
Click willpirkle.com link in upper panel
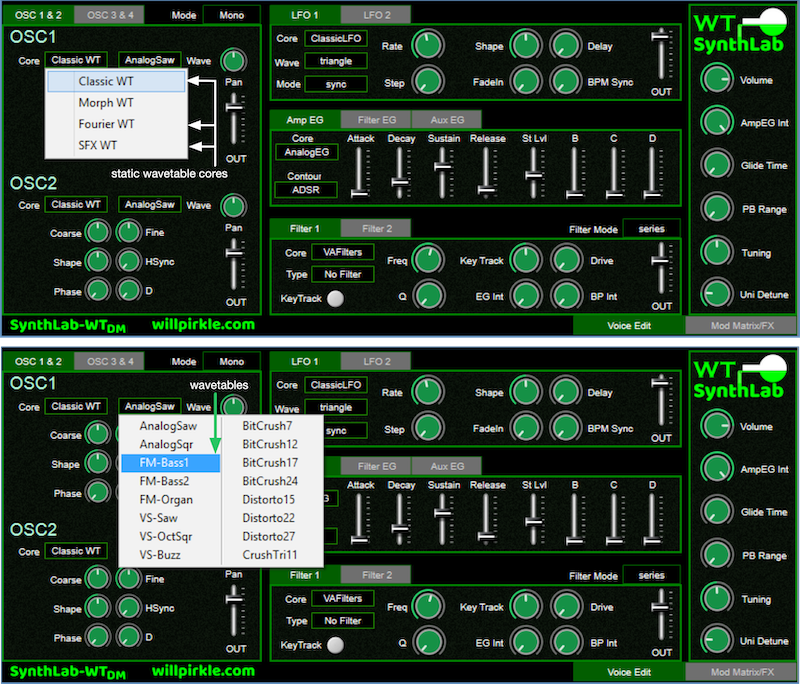click(x=203, y=324)
